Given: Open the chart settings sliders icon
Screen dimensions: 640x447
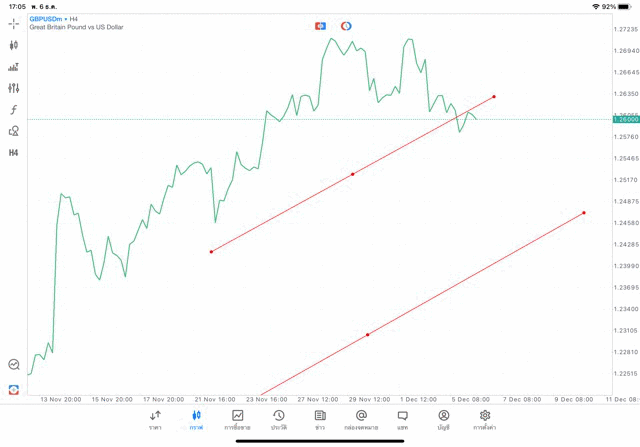Looking at the screenshot, I should click(x=14, y=88).
